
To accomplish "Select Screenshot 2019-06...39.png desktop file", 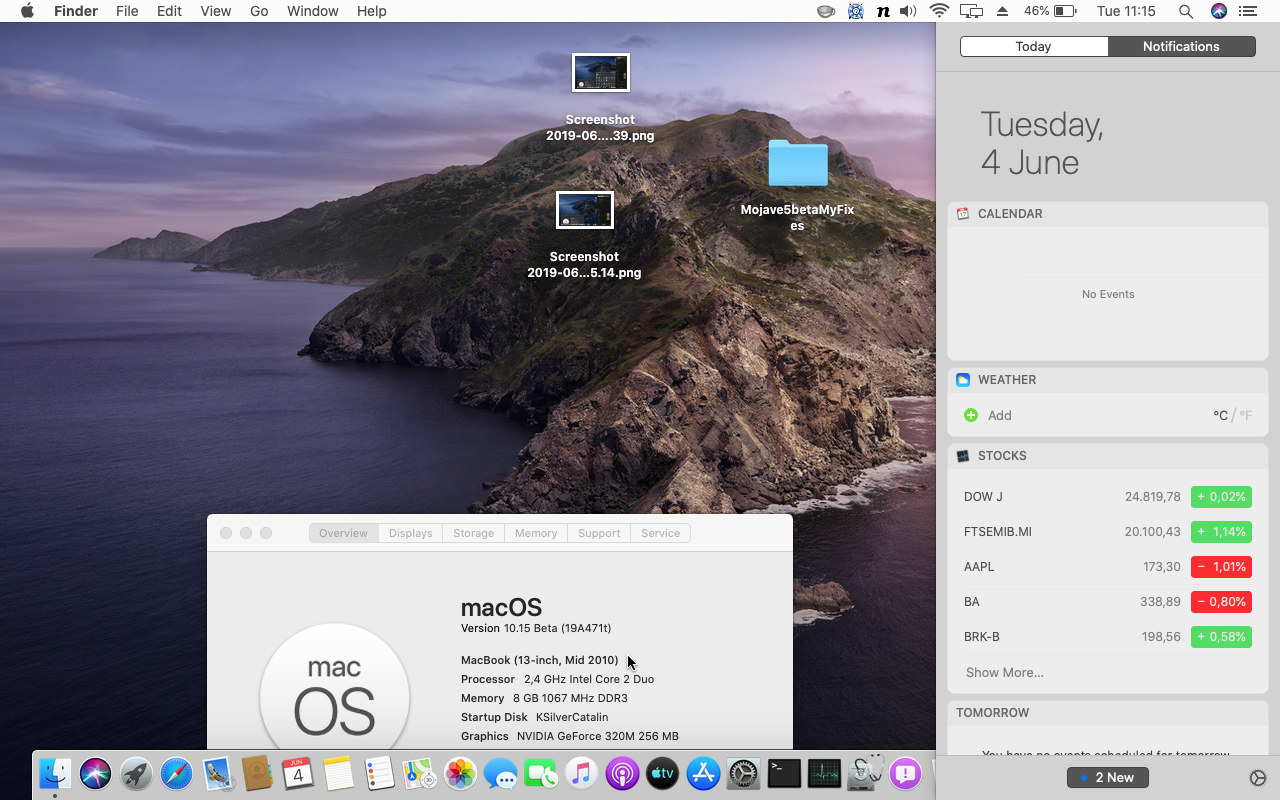I will pos(600,97).
